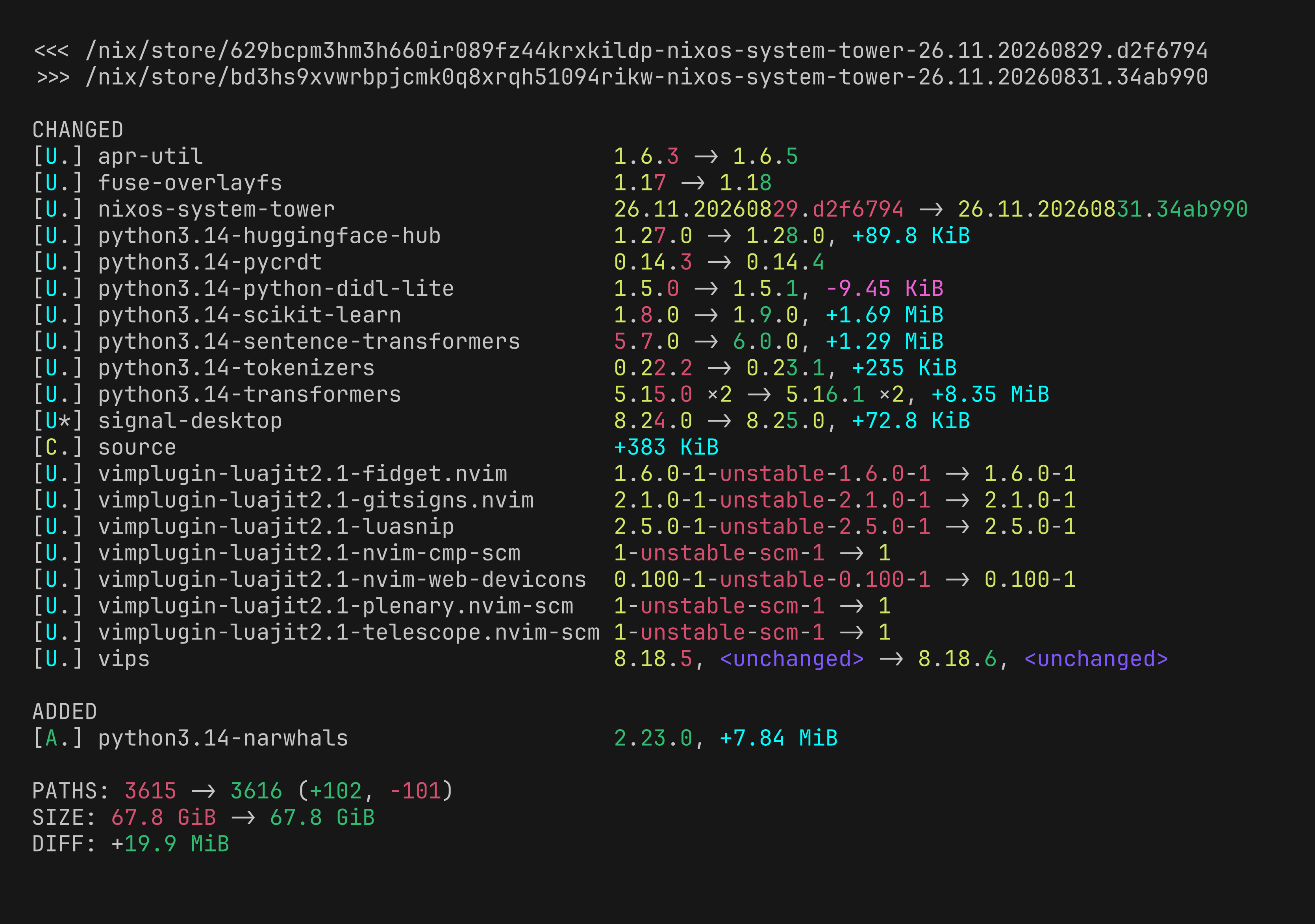This screenshot has width=1315, height=924.
Task: Click the -9.45 KiB size change
Action: pos(884,288)
